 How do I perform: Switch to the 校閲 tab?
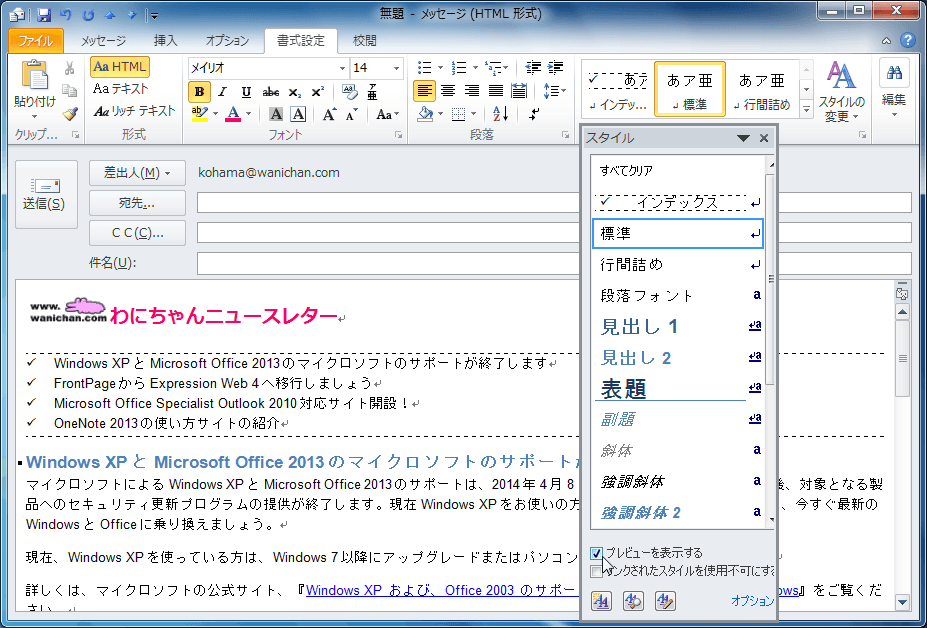(x=365, y=41)
